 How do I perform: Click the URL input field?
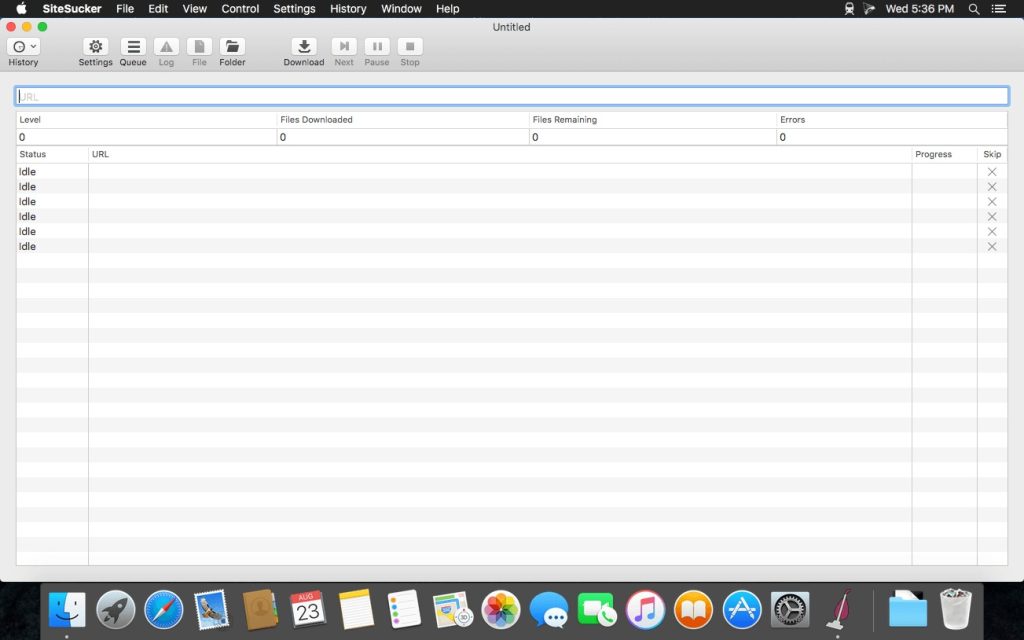511,97
